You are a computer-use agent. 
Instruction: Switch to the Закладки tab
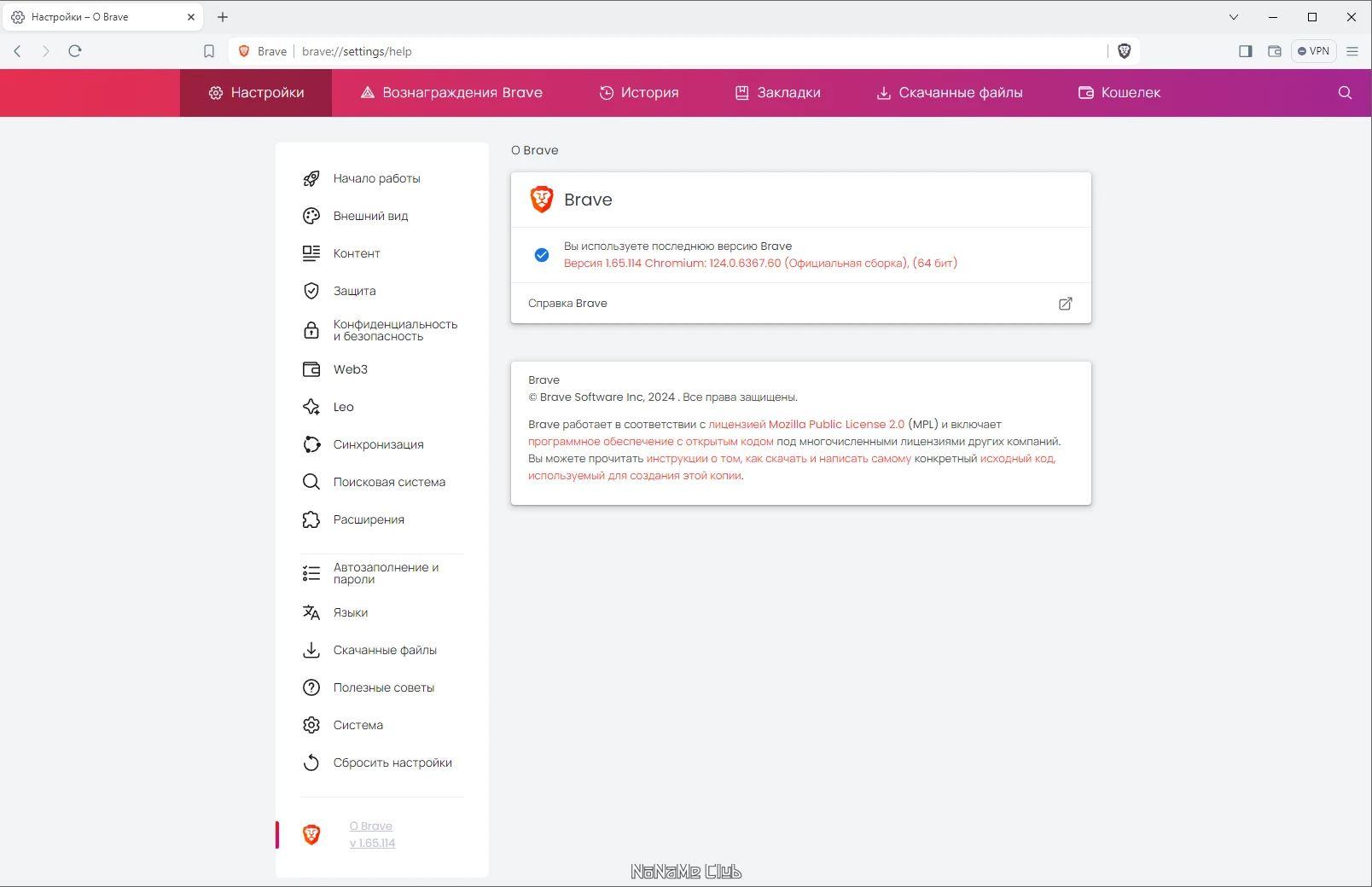778,93
